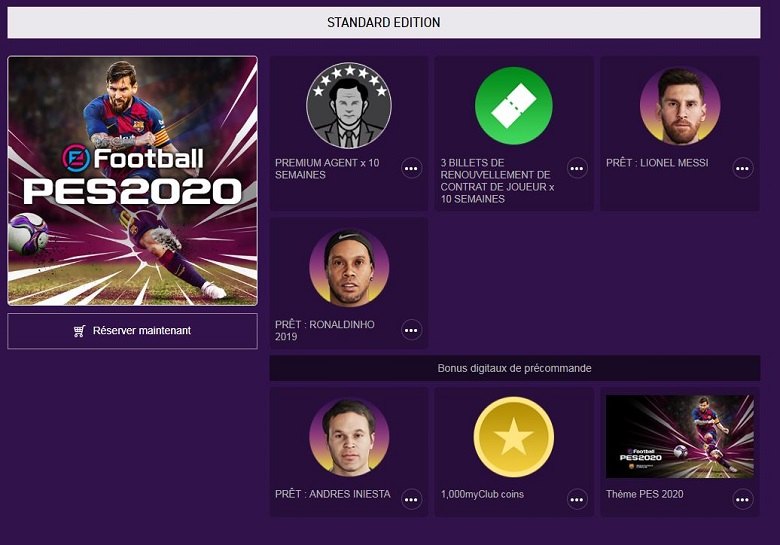This screenshot has height=545, width=780.
Task: Click the shopping cart icon
Action: click(80, 331)
